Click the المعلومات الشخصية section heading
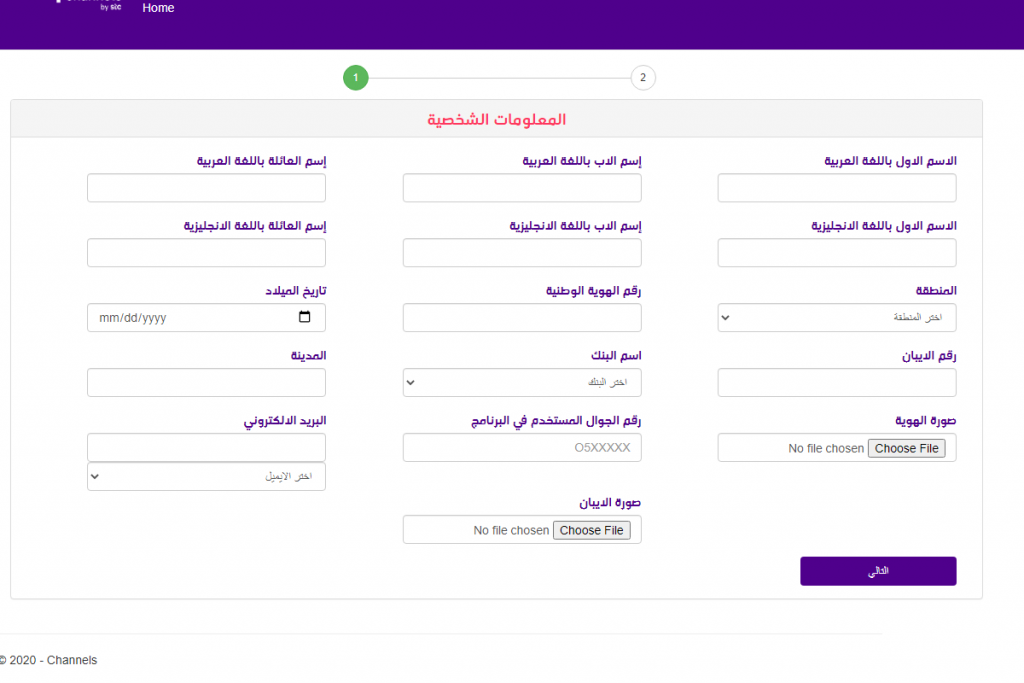Viewport: 1024px width, 683px height. [x=496, y=119]
